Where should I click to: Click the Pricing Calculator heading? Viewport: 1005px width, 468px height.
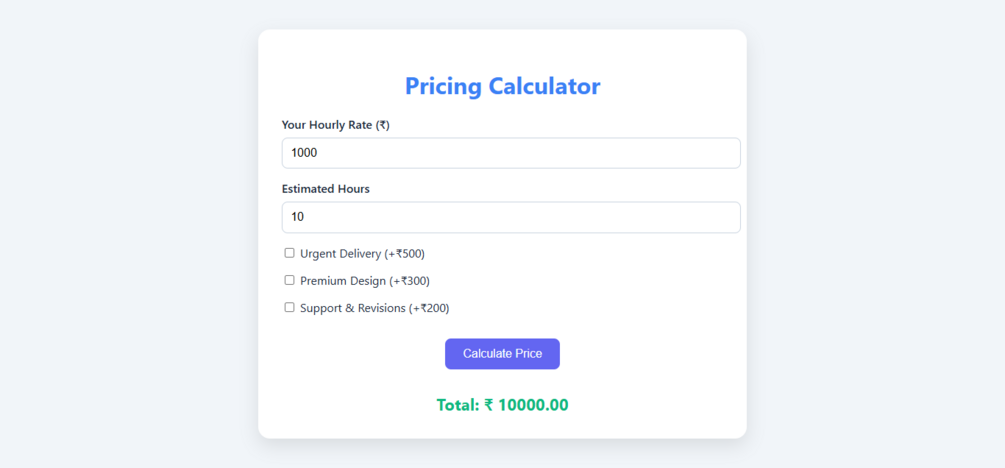pyautogui.click(x=502, y=86)
